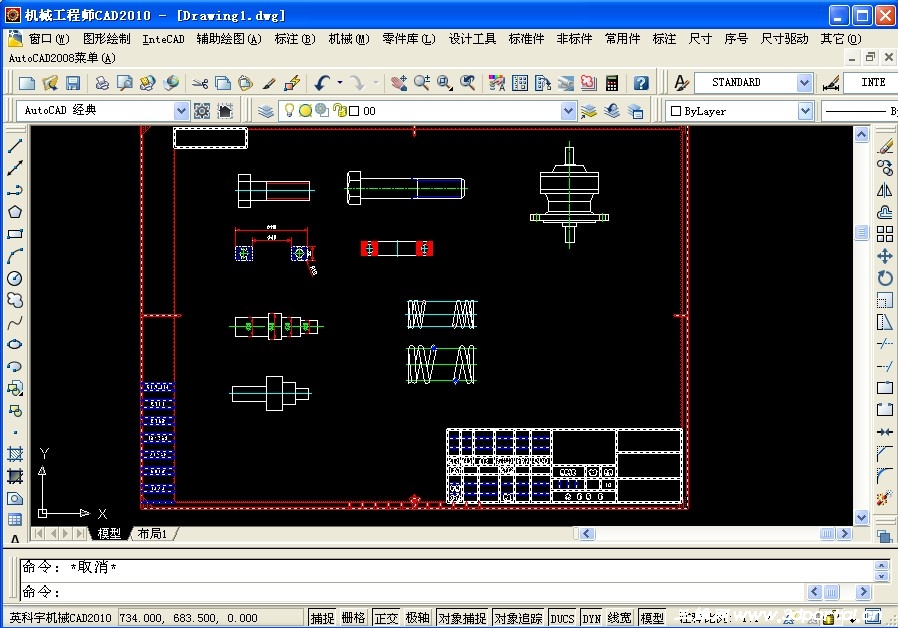Click the vertical scrollbar down arrow
Image resolution: width=898 pixels, height=628 pixels.
click(x=861, y=518)
